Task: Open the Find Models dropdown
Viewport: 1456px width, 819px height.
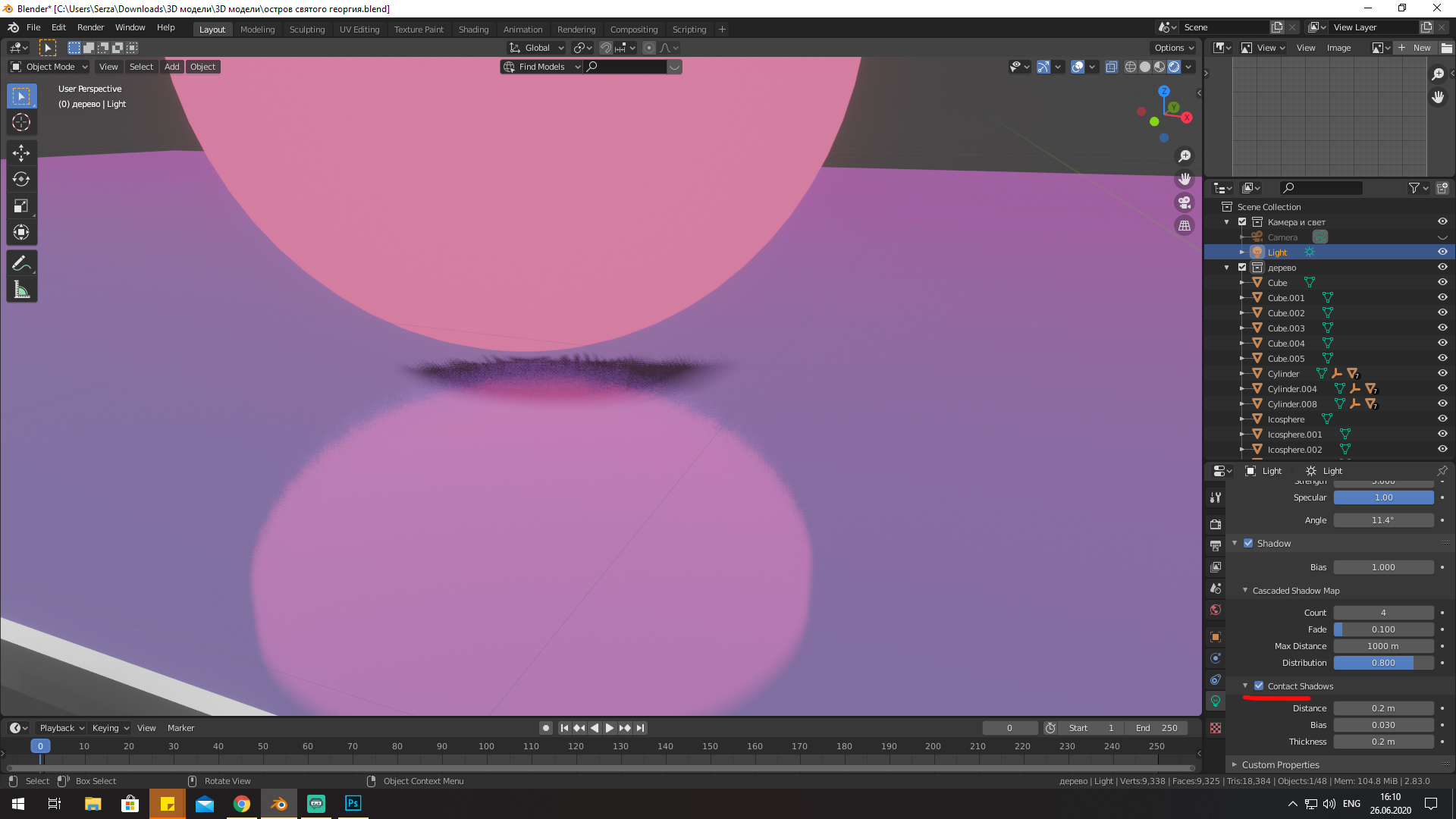Action: pos(541,67)
